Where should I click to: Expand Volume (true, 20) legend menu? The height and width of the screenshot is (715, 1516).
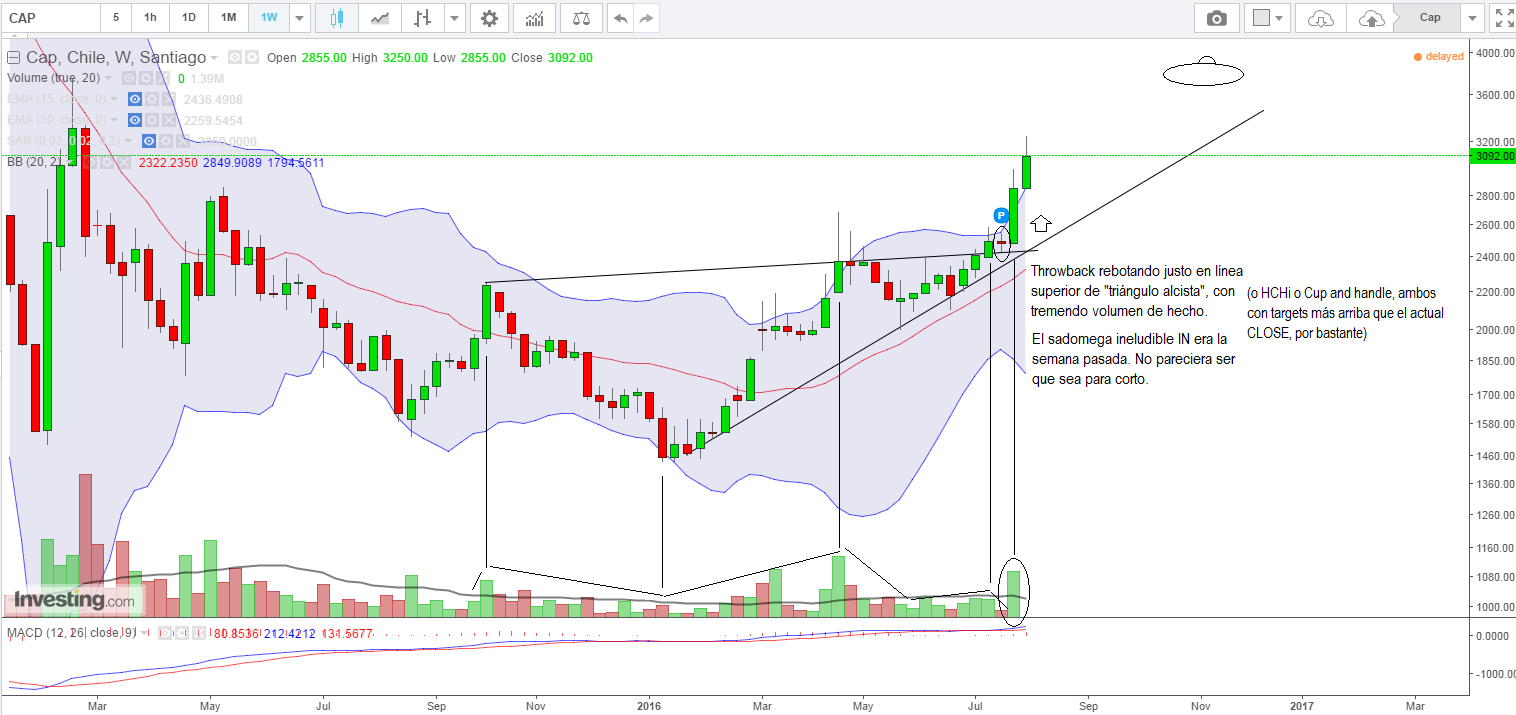click(107, 78)
